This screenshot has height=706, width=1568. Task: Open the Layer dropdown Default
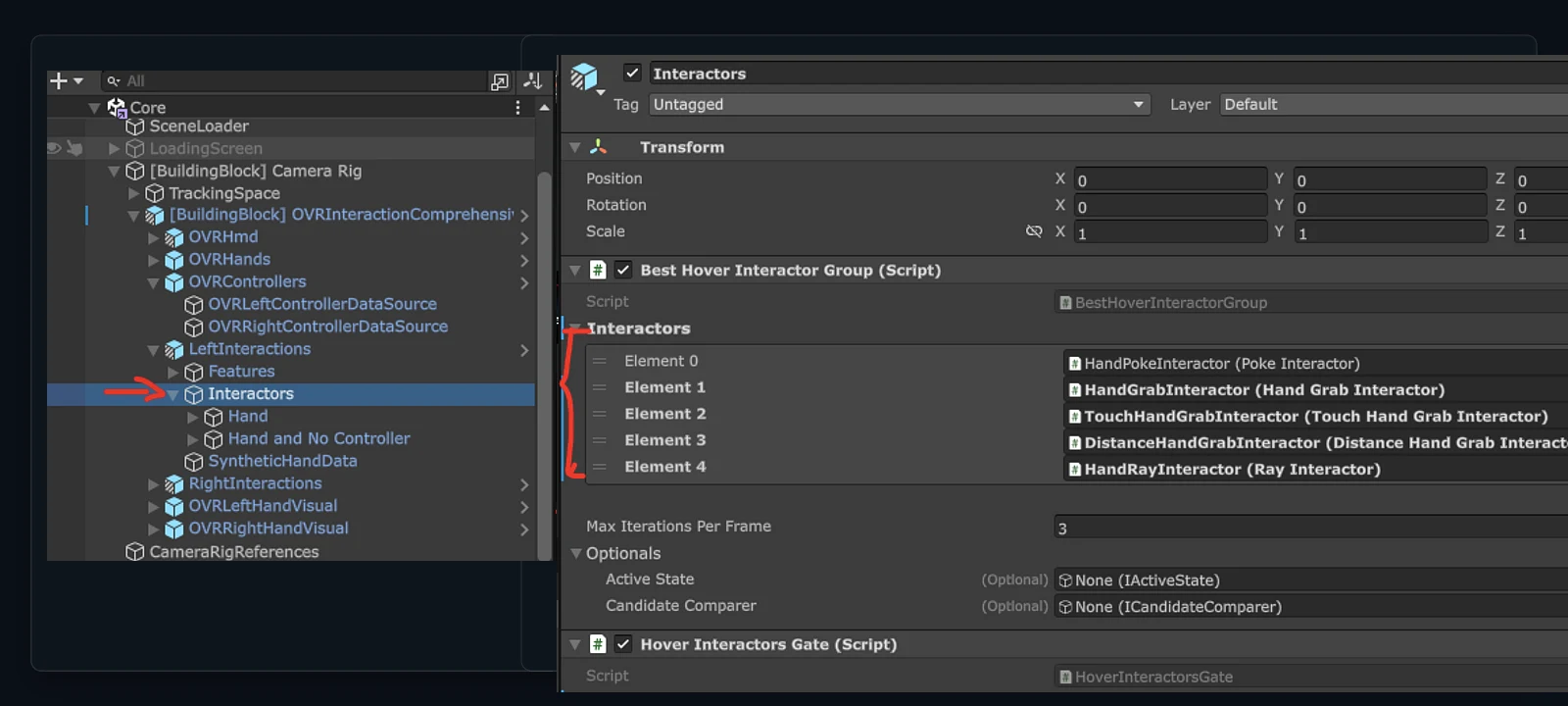pyautogui.click(x=1394, y=104)
